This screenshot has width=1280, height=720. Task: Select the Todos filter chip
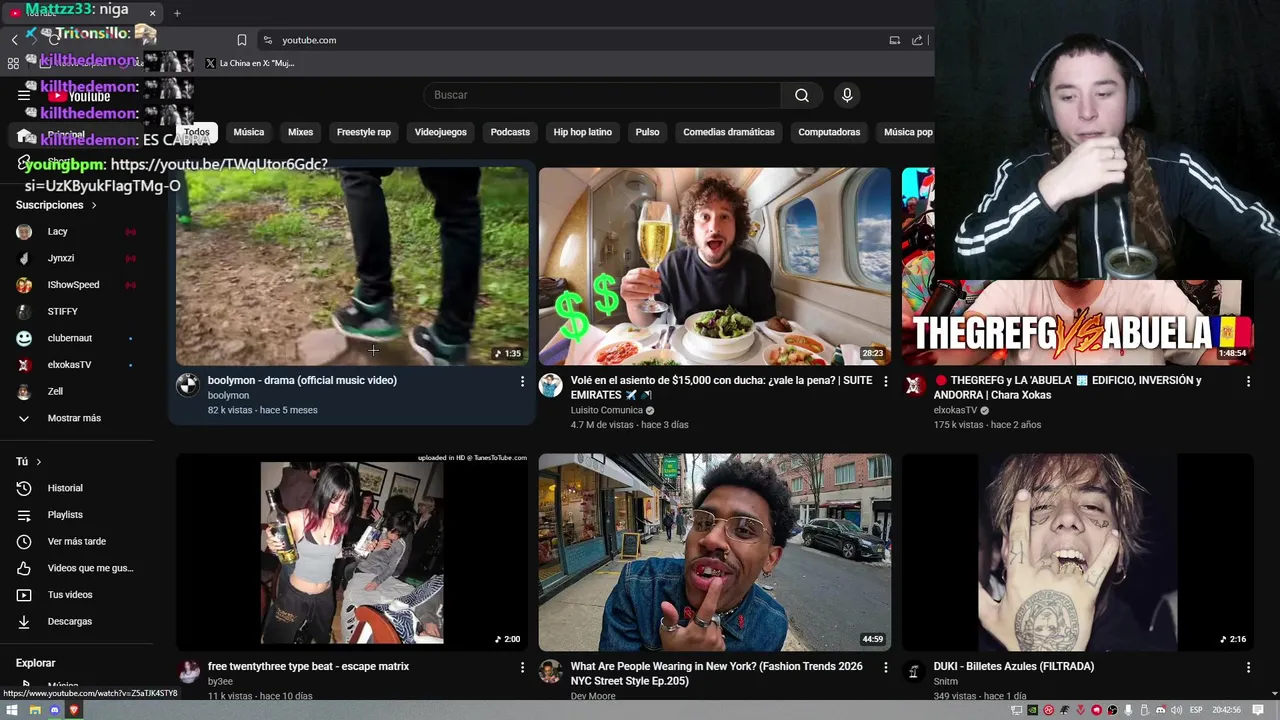point(197,132)
